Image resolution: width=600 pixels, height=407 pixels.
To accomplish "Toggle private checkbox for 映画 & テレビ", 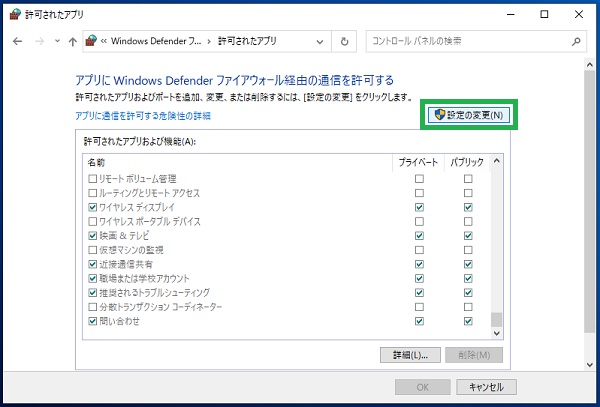I will [x=419, y=236].
